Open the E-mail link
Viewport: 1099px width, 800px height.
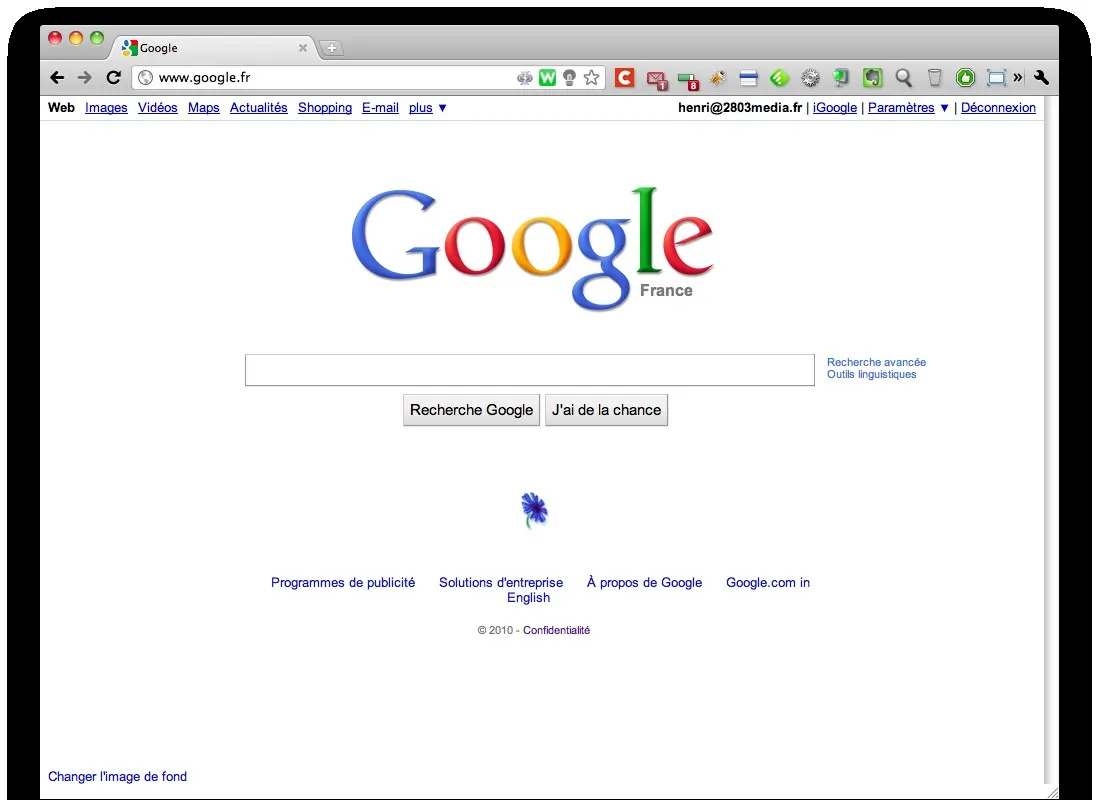tap(380, 107)
